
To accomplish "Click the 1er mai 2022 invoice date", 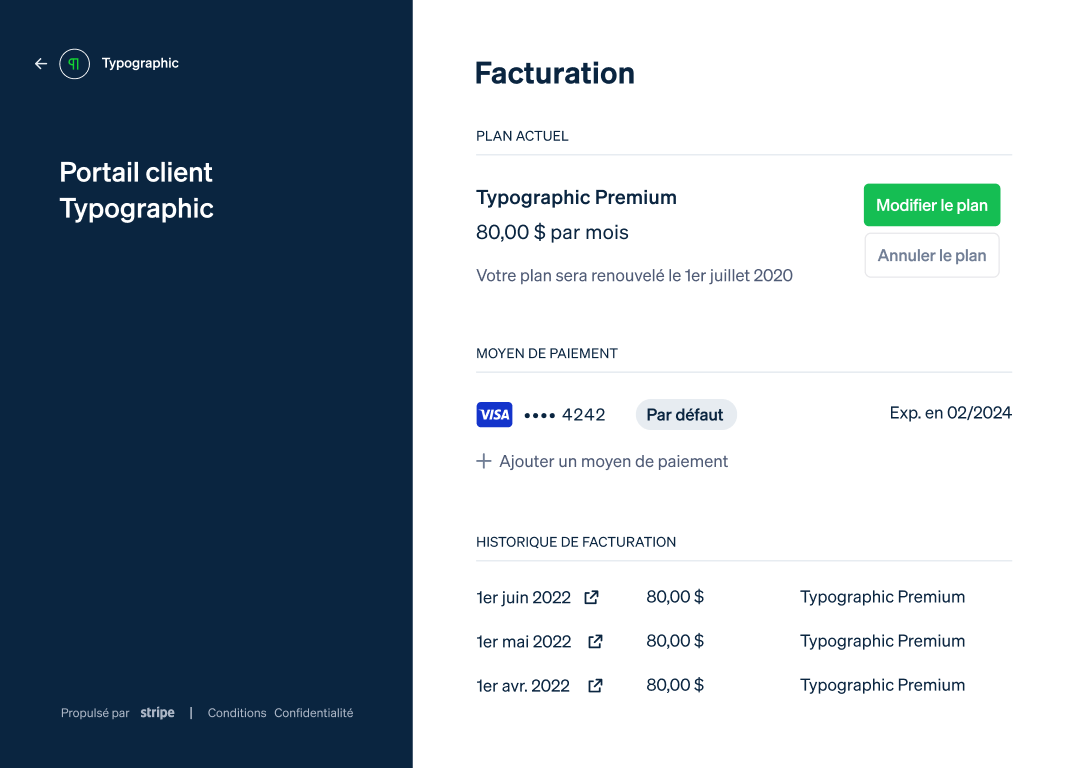I will coord(523,642).
